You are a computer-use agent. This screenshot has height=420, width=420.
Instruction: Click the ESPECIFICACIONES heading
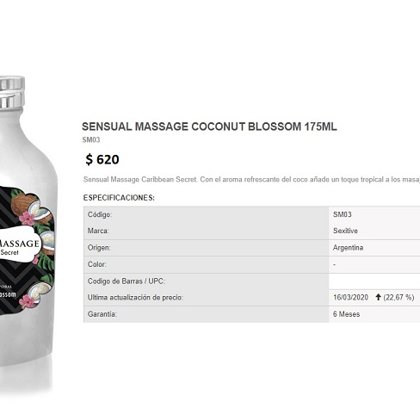tap(119, 198)
